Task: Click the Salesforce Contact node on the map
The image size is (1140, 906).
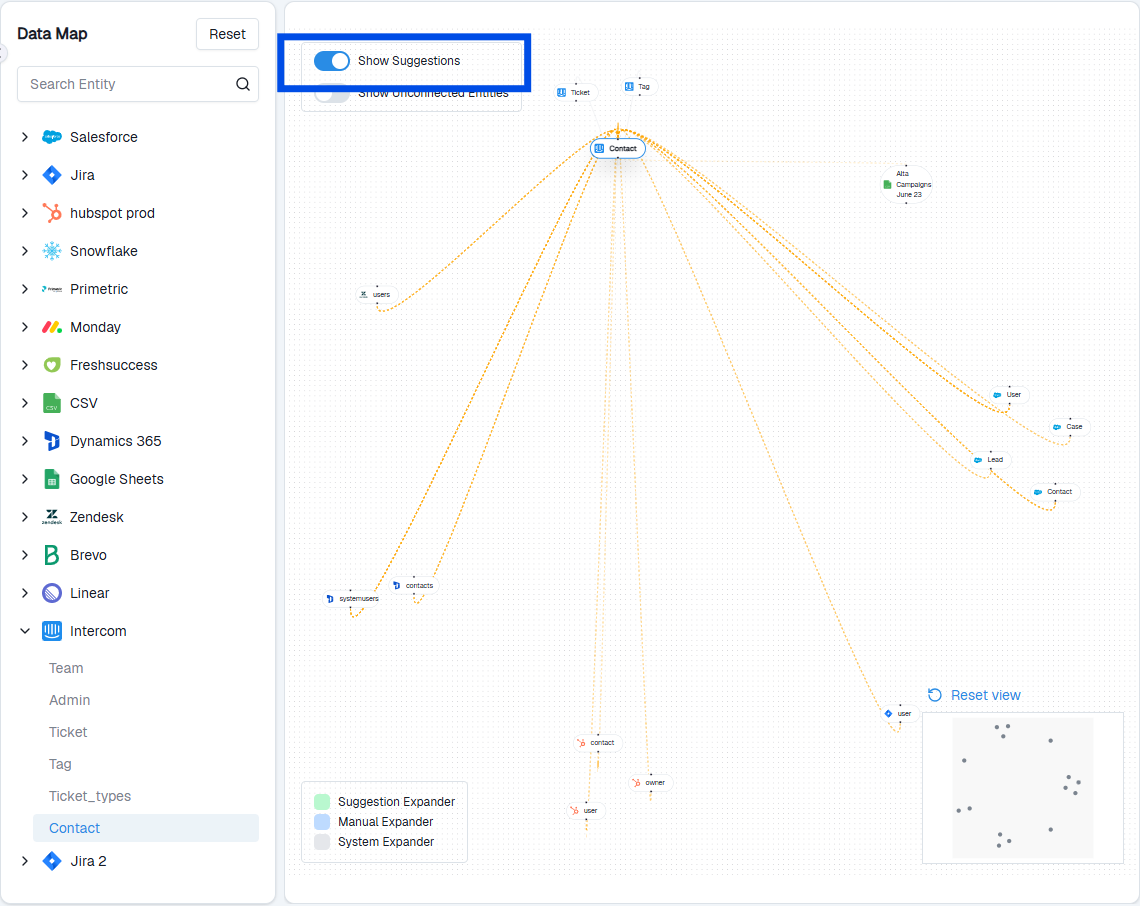Action: [x=1054, y=492]
